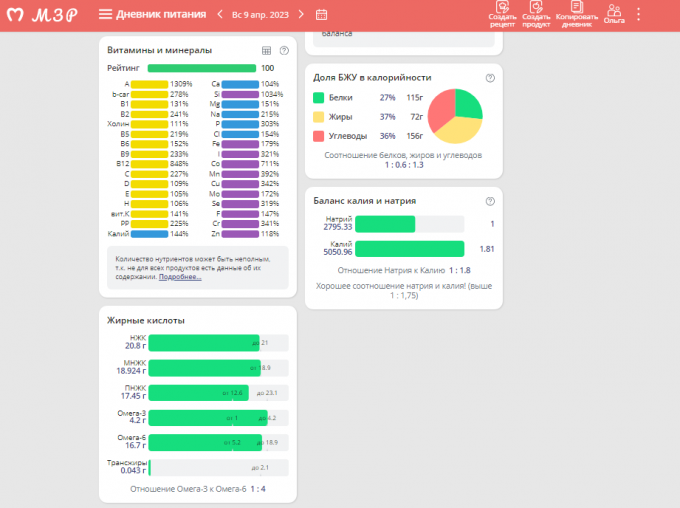Open the three-dot more options menu
This screenshot has width=680, height=508.
639,14
